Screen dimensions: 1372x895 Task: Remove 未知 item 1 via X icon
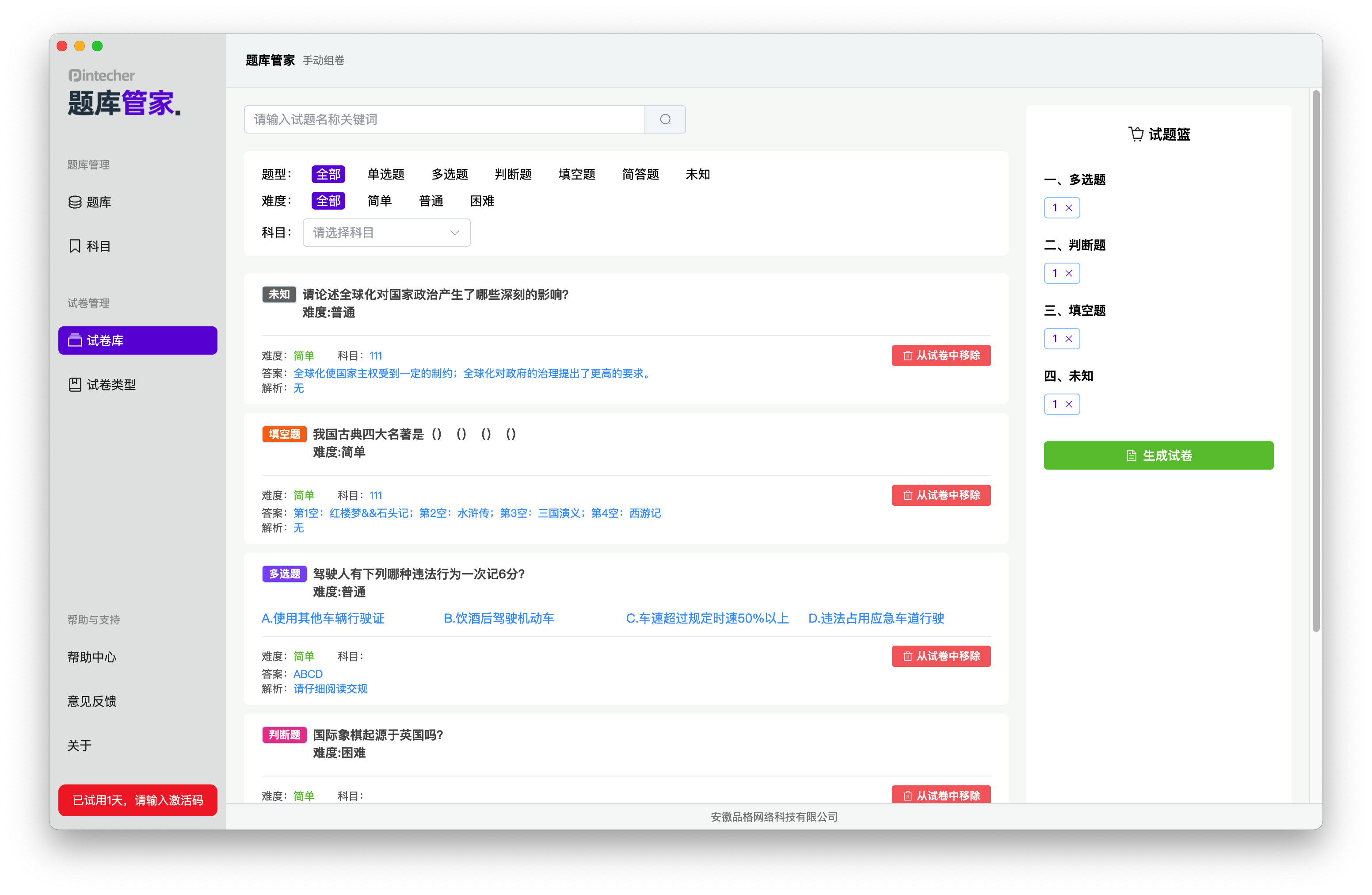[x=1068, y=404]
